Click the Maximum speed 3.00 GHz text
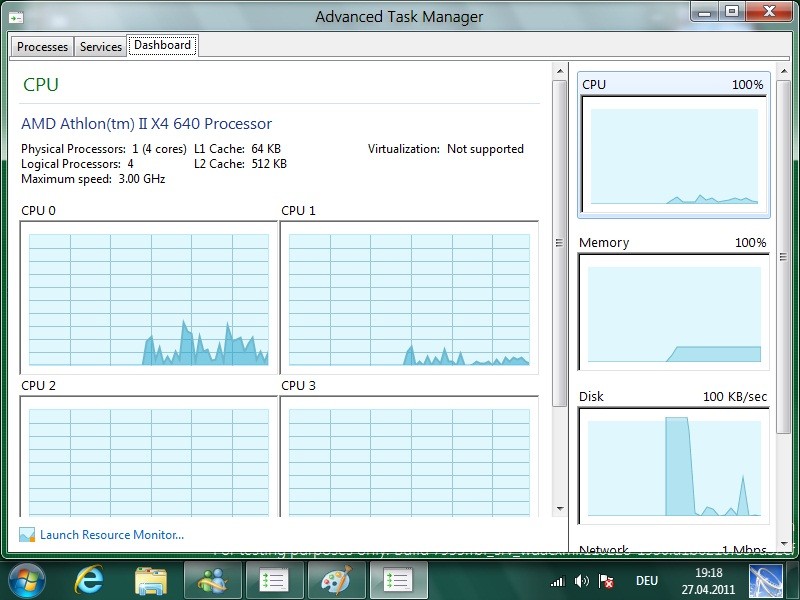800x600 pixels. pos(93,179)
